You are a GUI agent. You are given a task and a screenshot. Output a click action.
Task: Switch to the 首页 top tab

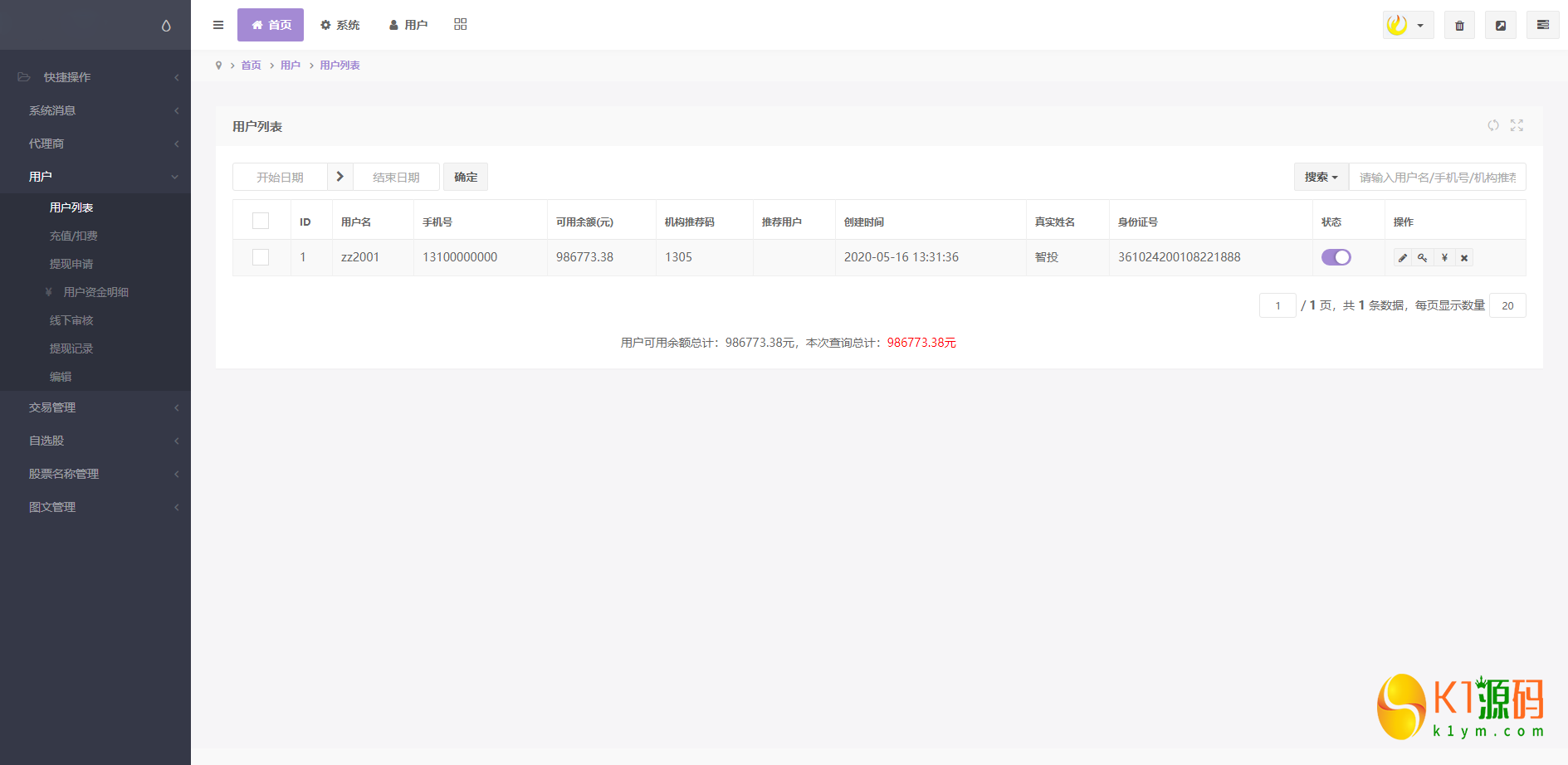tap(271, 25)
